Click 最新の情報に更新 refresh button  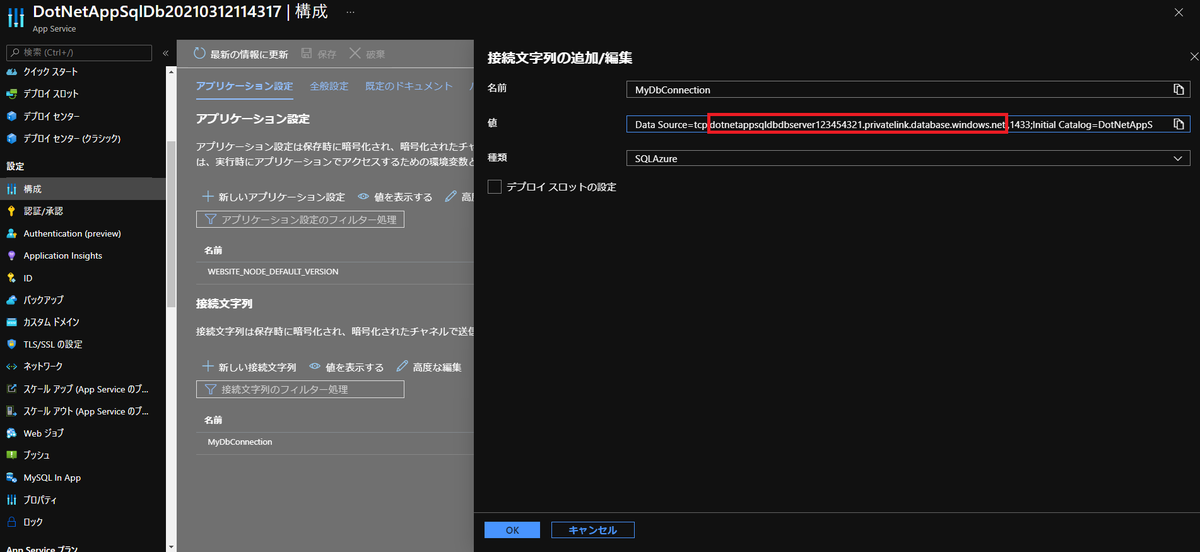click(x=240, y=54)
